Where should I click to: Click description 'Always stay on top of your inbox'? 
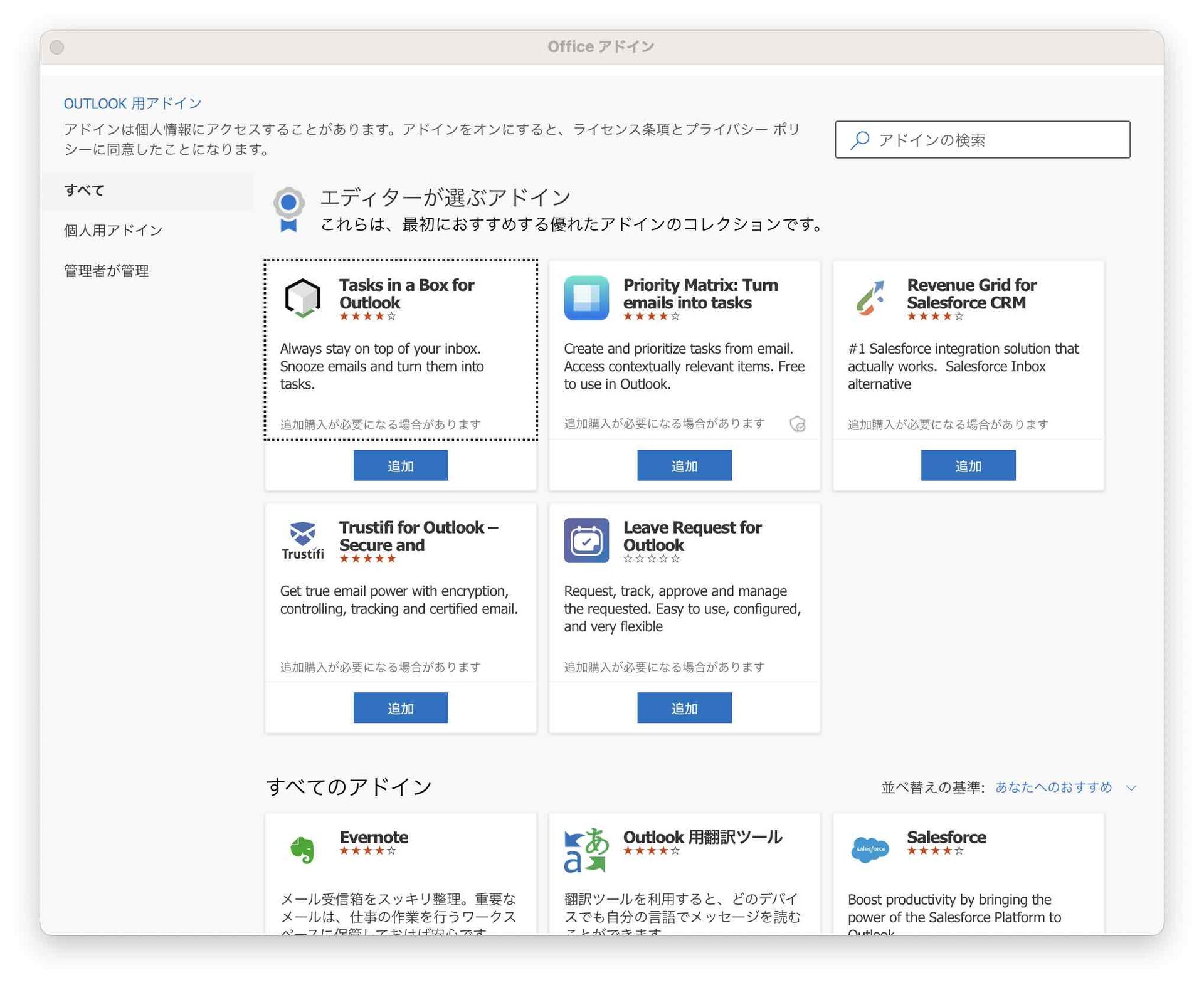pos(382,366)
